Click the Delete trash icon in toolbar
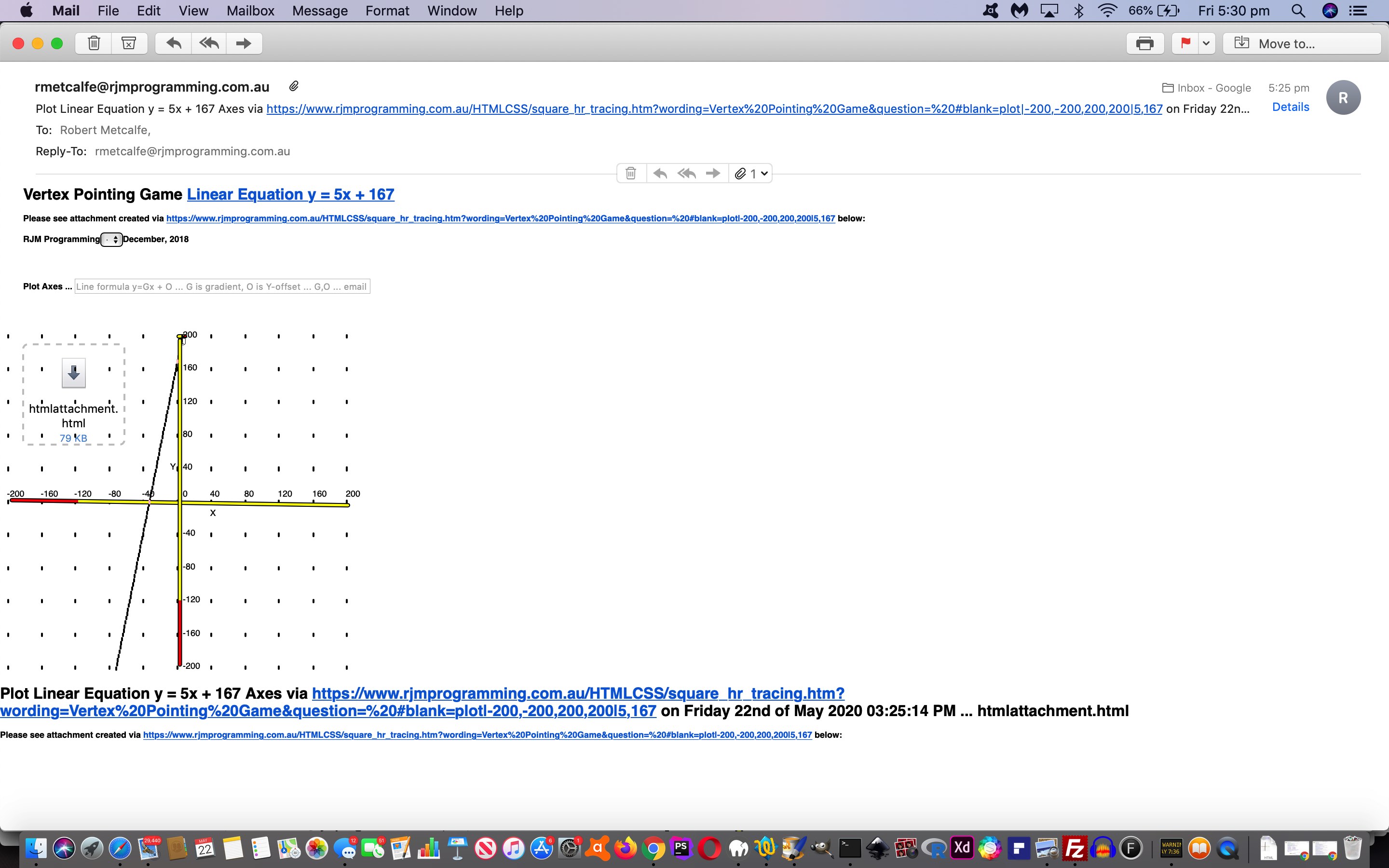1389x868 pixels. [94, 43]
